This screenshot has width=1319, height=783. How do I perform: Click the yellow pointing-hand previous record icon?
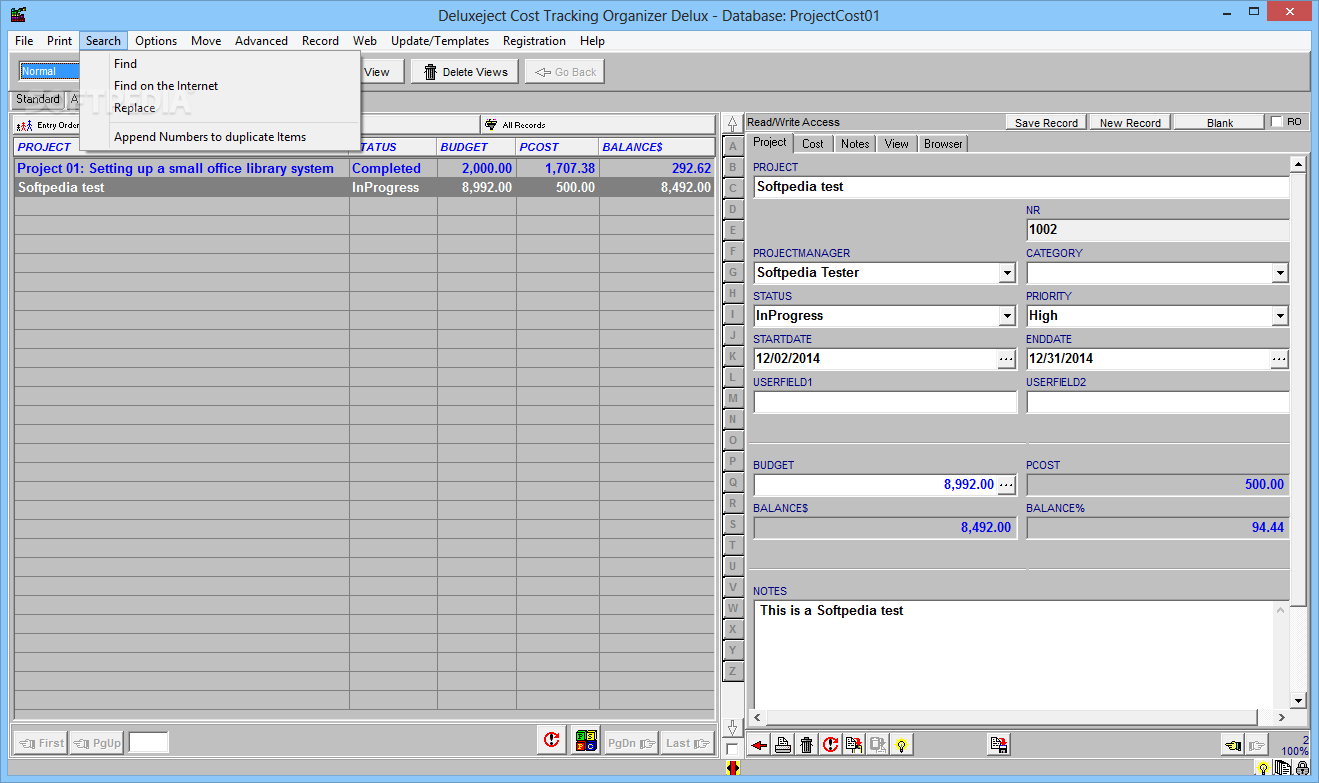click(x=1232, y=745)
